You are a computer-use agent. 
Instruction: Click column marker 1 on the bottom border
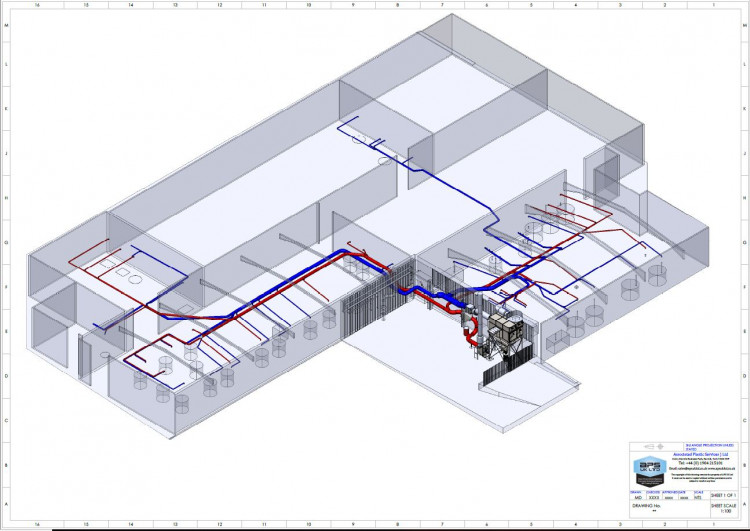pyautogui.click(x=712, y=525)
